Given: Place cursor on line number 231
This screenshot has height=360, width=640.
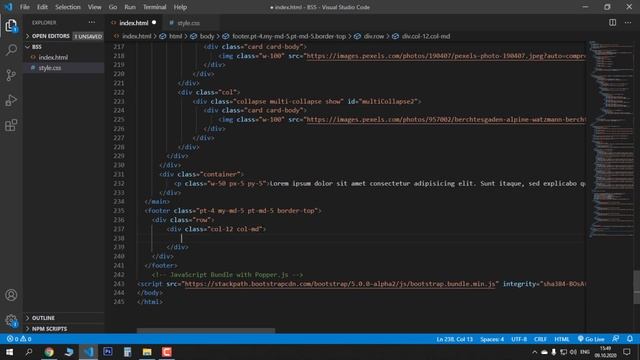Looking at the screenshot, I should pos(119,174).
